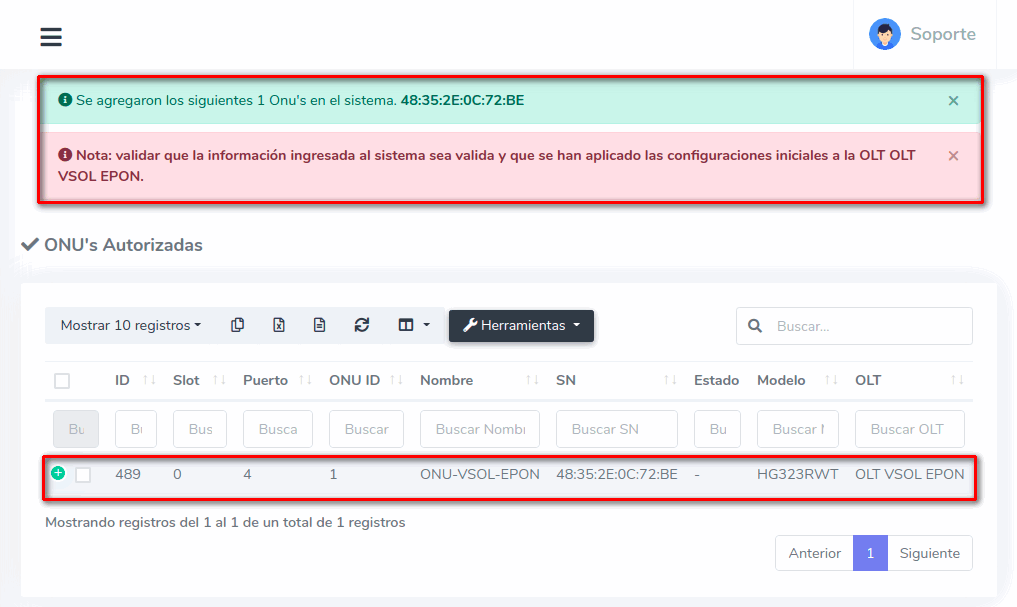Click the Anterior pagination button
The image size is (1017, 607).
click(814, 553)
